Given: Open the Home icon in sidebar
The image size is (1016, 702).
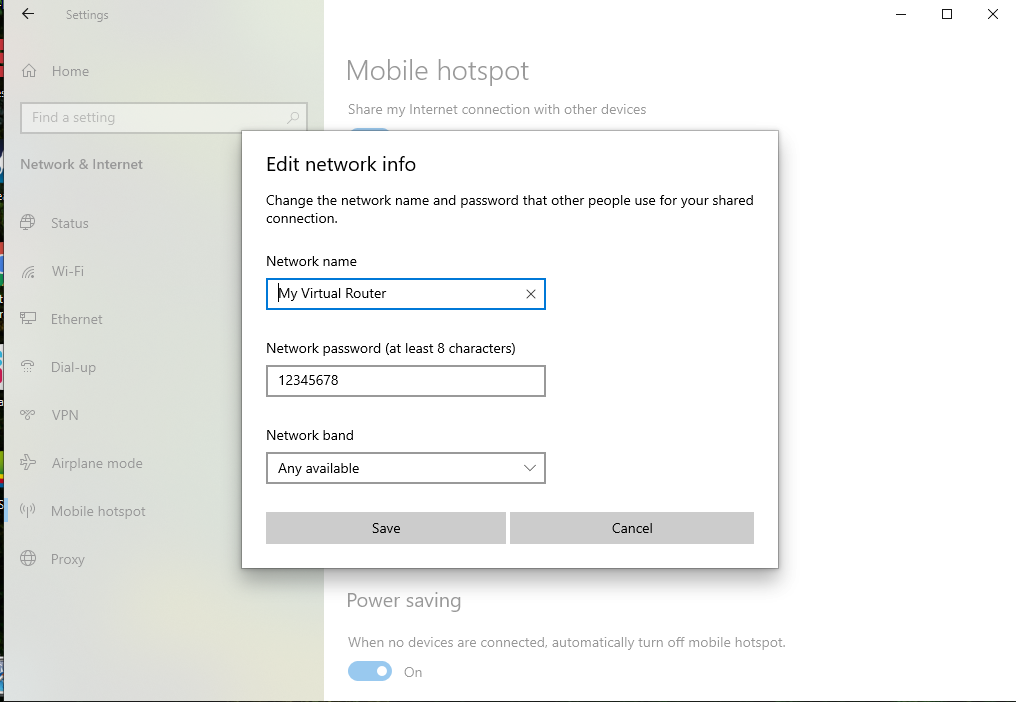Looking at the screenshot, I should click(29, 71).
